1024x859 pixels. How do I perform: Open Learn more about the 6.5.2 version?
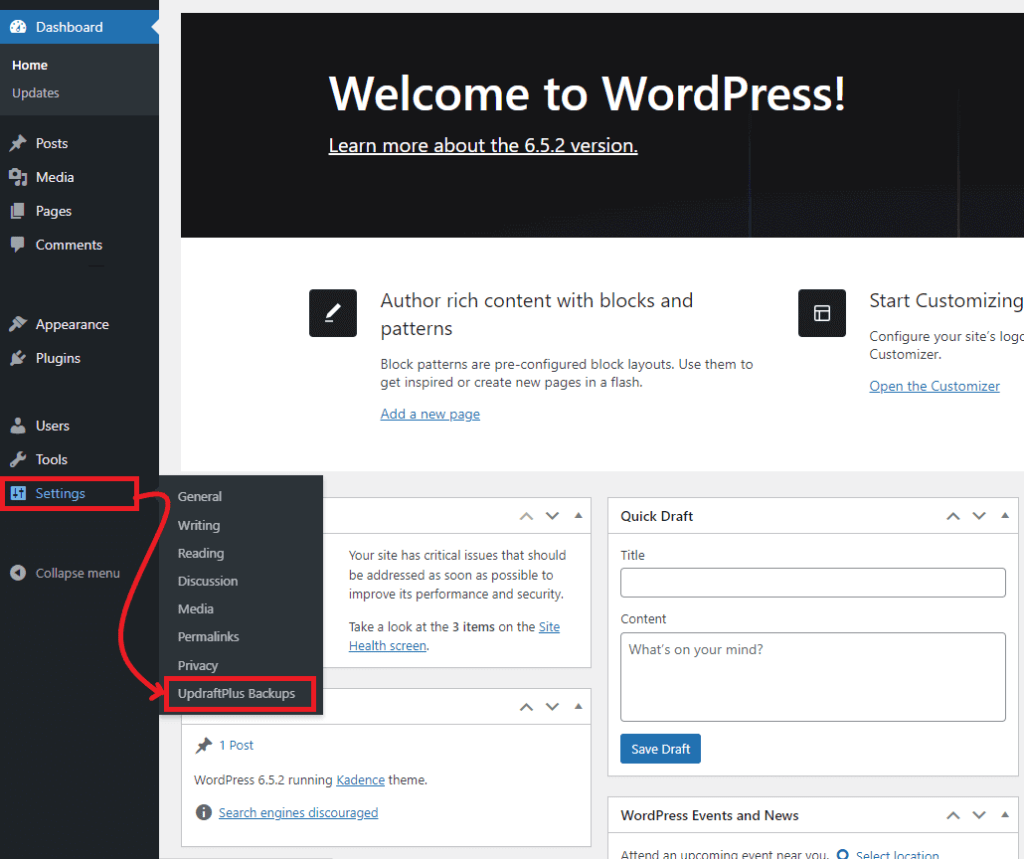(x=483, y=145)
